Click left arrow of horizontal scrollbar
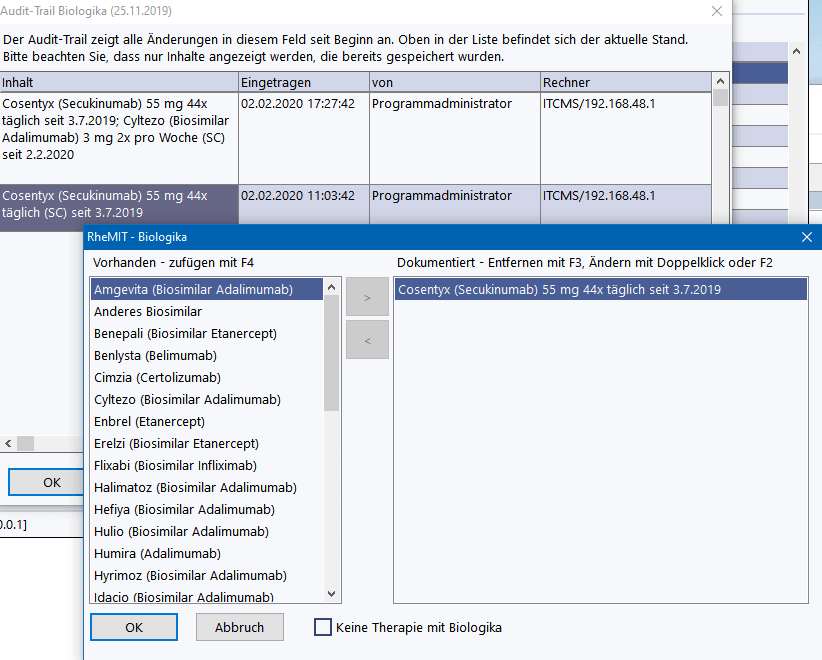Image resolution: width=822 pixels, height=660 pixels. pyautogui.click(x=8, y=443)
